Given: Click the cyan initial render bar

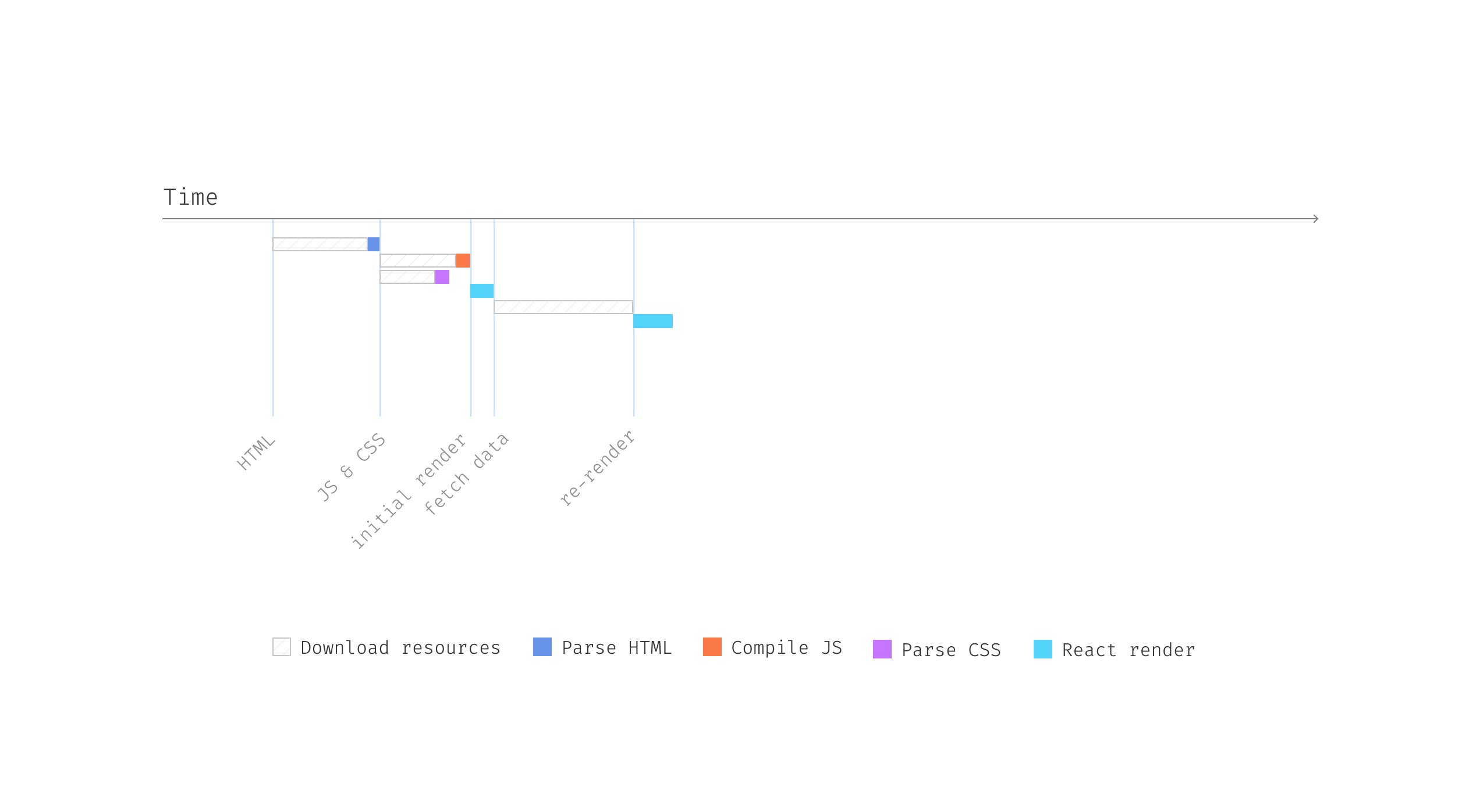Looking at the screenshot, I should click(482, 291).
